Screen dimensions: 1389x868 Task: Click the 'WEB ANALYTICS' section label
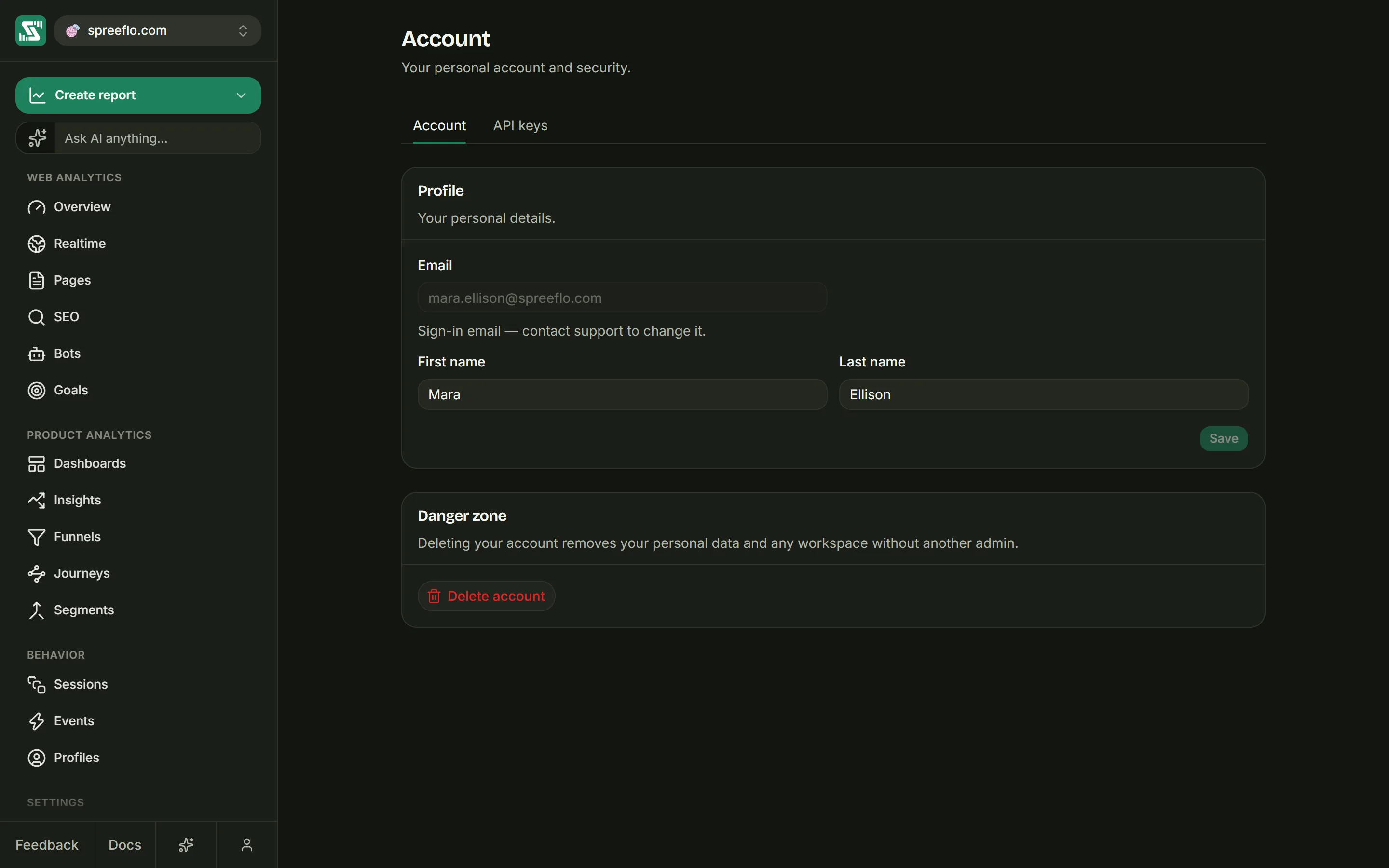(x=74, y=177)
